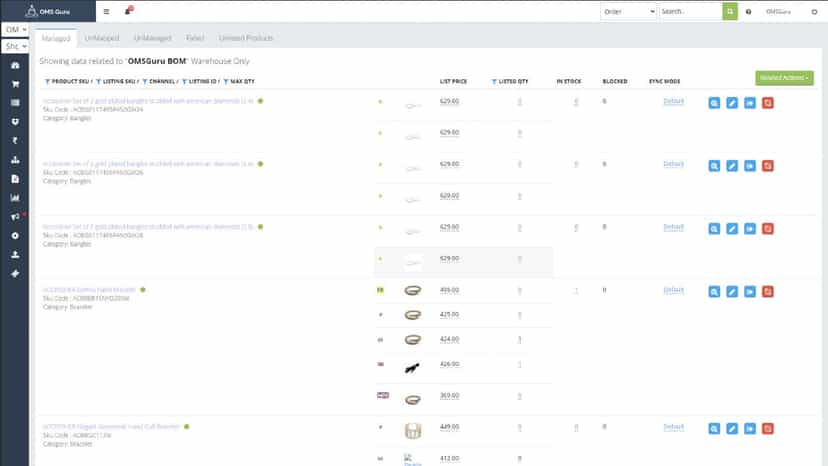Screen dimensions: 828x466
Task: Open bracelet thumbnail beside price 499.00
Action: [412, 290]
